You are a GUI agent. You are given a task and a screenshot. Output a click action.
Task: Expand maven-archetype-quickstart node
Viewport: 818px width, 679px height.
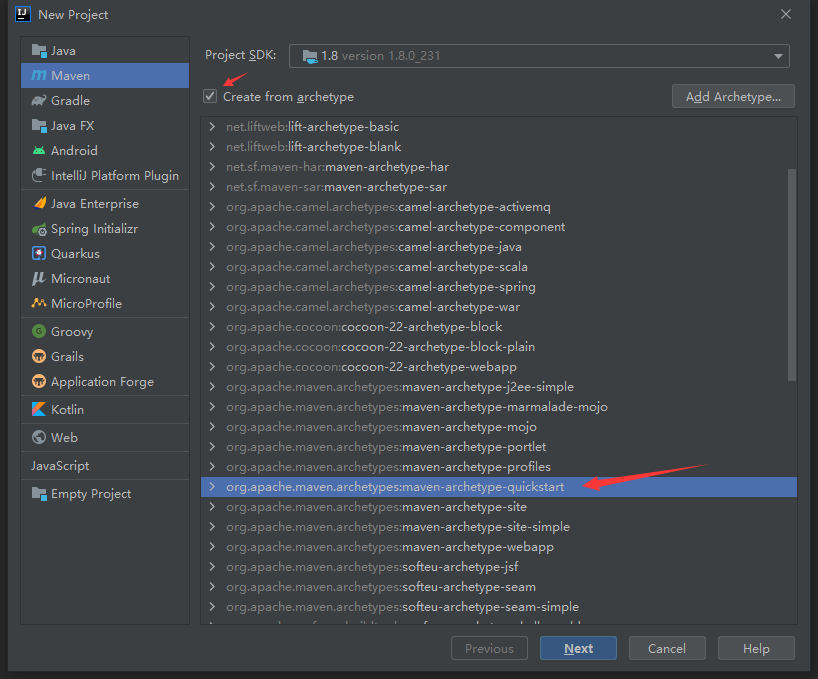click(212, 487)
